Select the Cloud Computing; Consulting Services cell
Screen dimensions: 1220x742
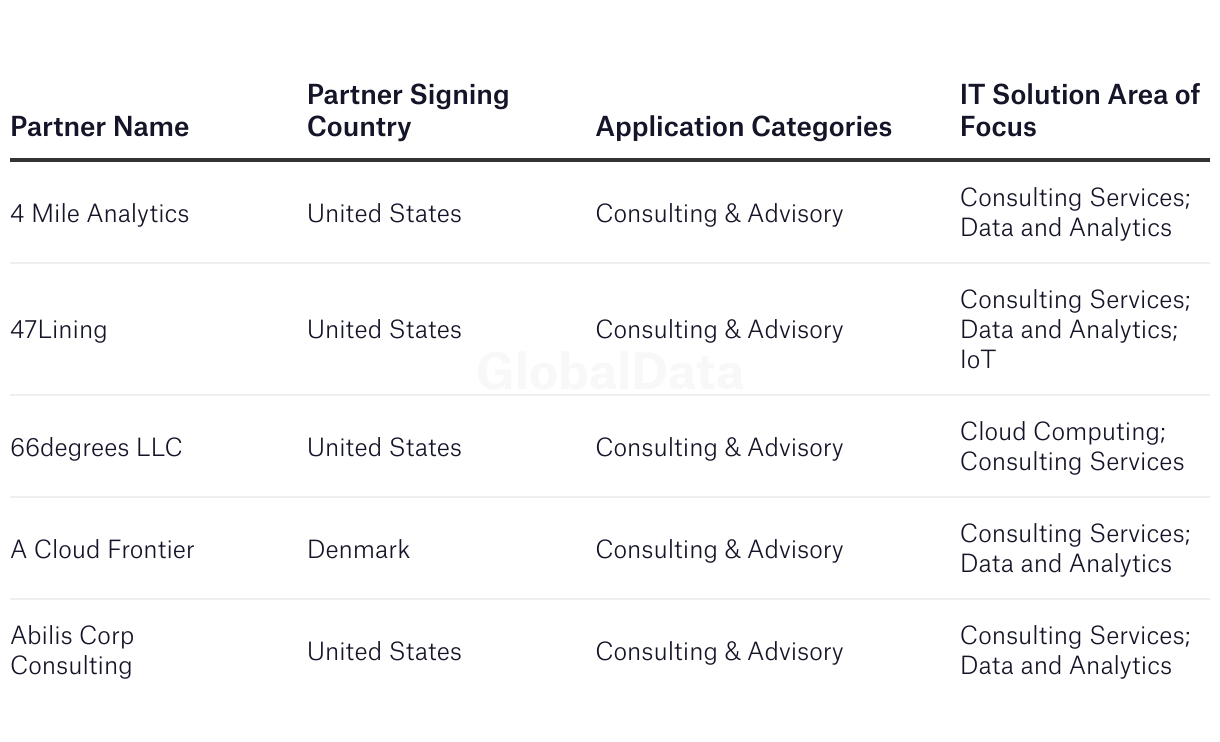[1072, 447]
